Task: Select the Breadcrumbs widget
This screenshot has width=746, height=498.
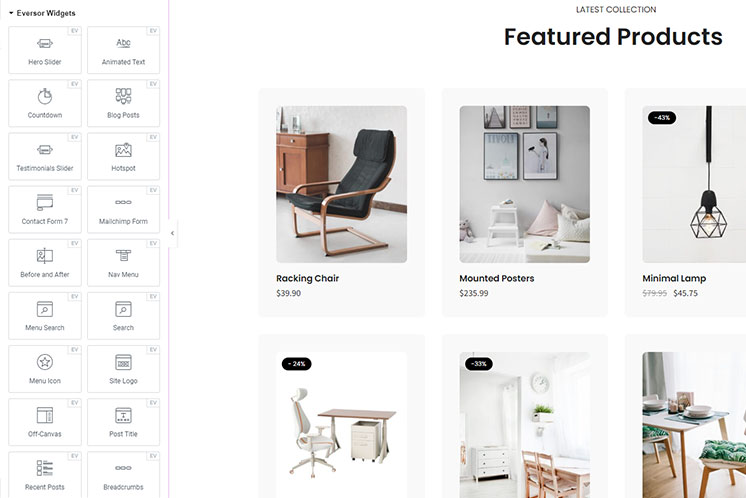Action: 123,475
